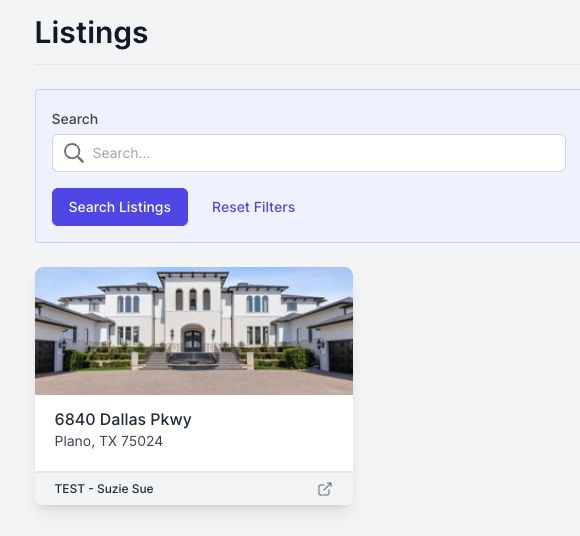This screenshot has height=536, width=580.
Task: Open the mansion photo thumbnail
Action: 194,331
